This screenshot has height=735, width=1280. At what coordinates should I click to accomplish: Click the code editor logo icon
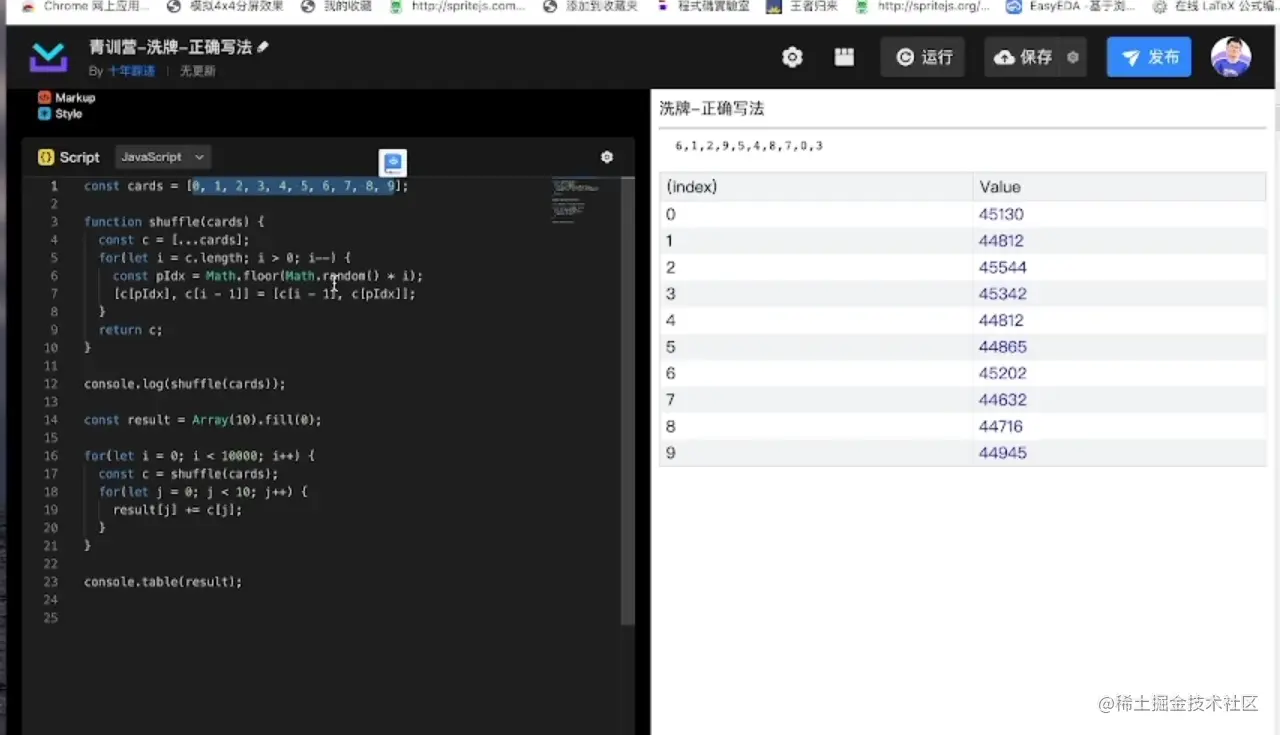tap(48, 57)
